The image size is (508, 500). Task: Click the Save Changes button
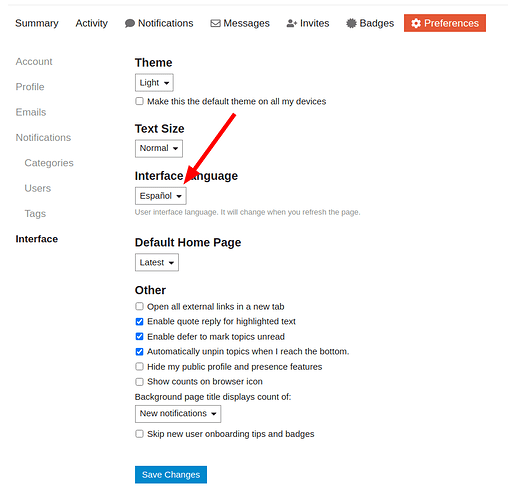click(171, 474)
